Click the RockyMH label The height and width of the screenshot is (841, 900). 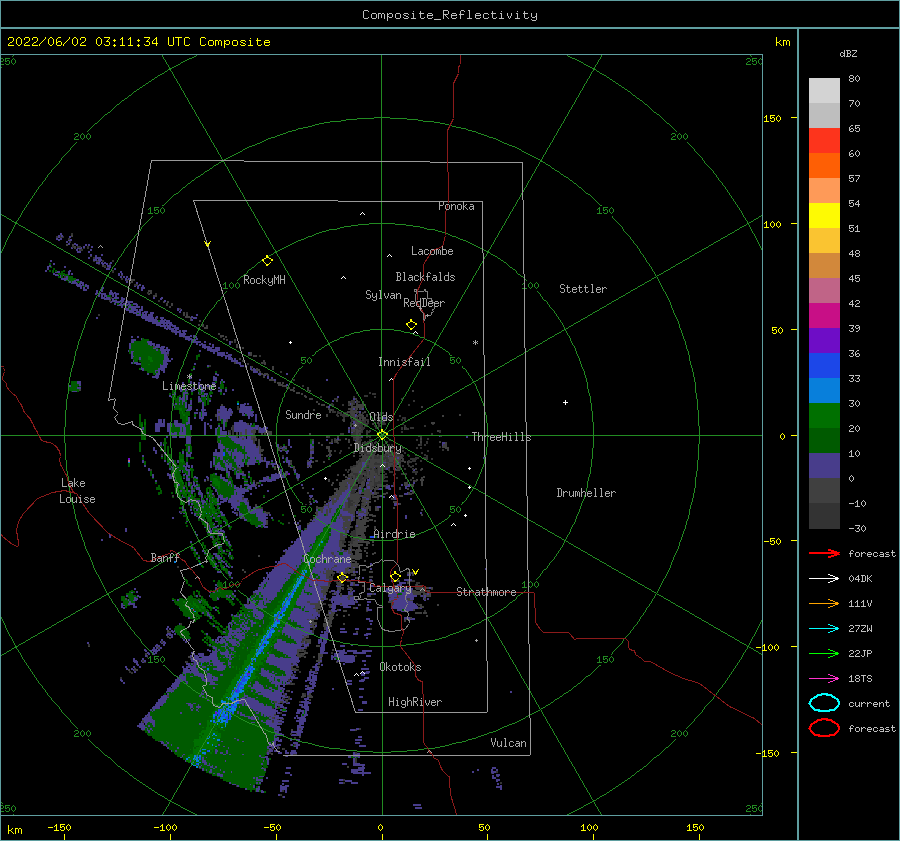click(264, 280)
